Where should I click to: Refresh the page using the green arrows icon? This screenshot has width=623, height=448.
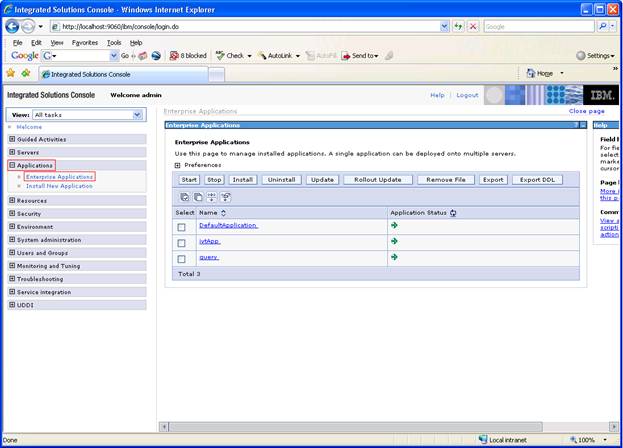(x=459, y=27)
